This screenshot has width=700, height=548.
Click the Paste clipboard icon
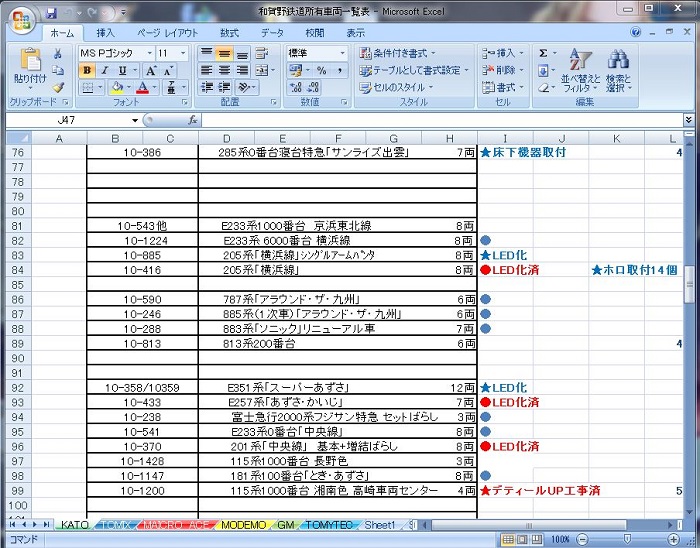[30, 59]
